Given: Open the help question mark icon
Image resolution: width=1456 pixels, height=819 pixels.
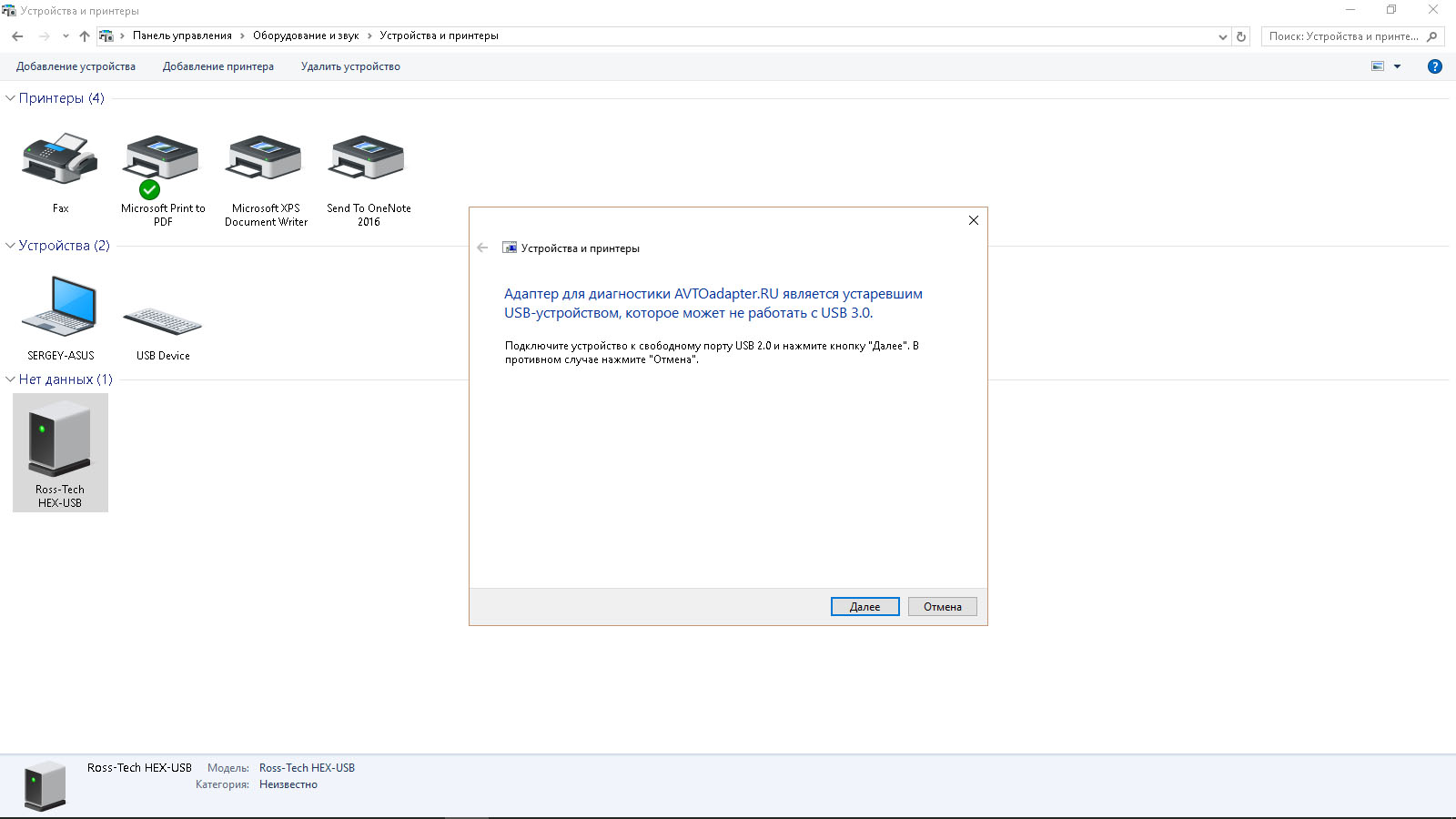Looking at the screenshot, I should click(x=1435, y=66).
